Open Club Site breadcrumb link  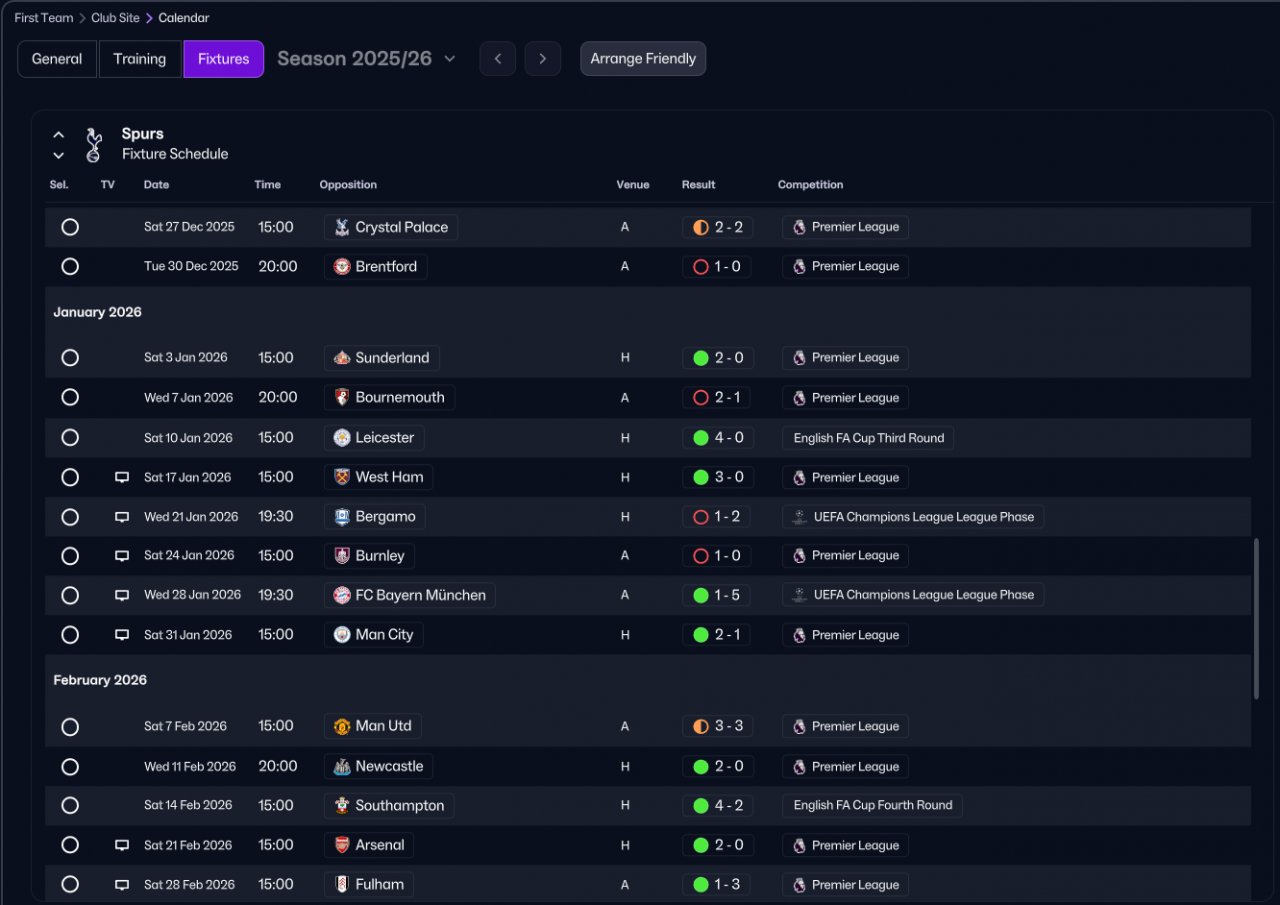pos(115,18)
